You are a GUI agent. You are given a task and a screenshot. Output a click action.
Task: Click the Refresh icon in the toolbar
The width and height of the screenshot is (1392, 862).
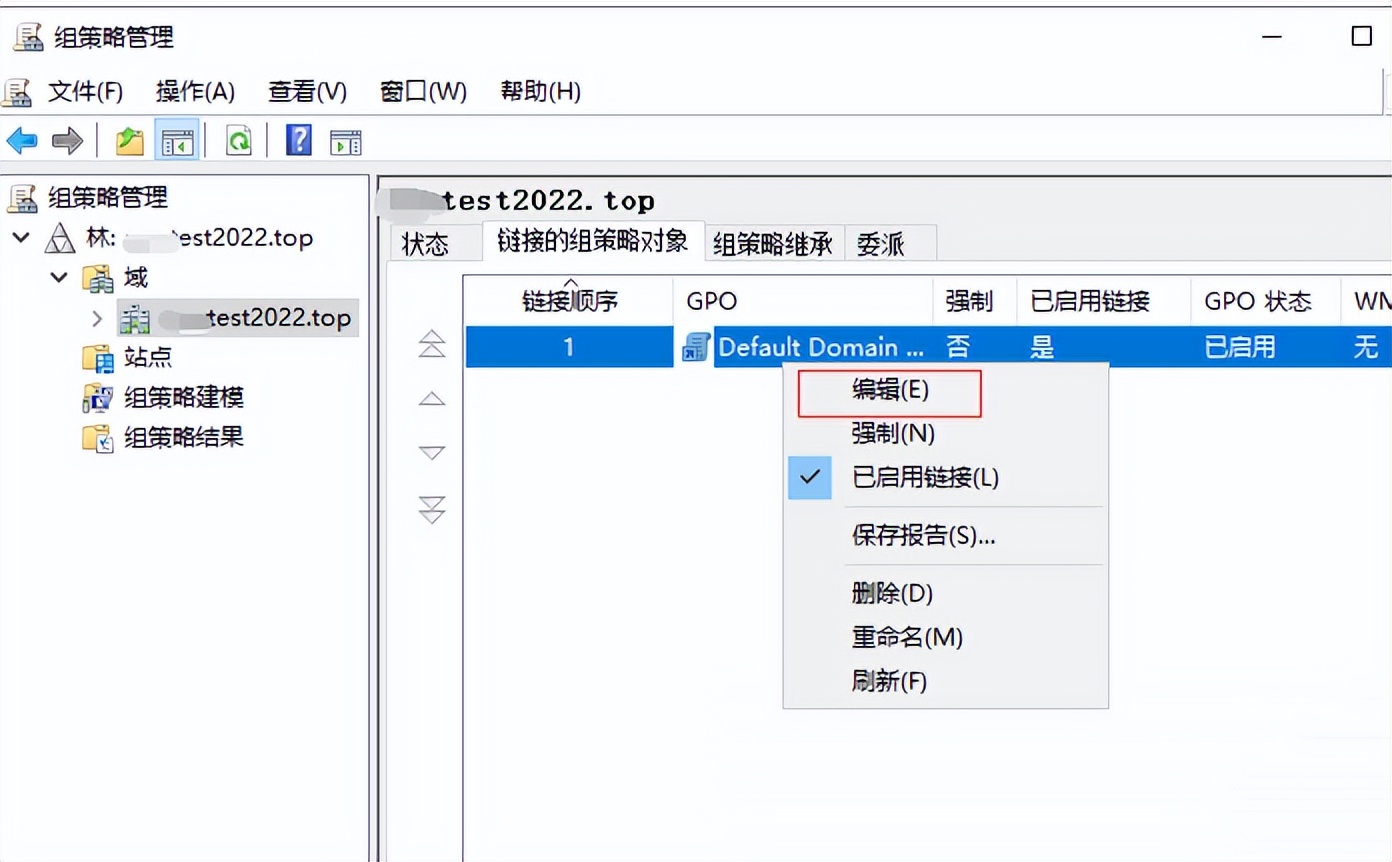(x=239, y=140)
